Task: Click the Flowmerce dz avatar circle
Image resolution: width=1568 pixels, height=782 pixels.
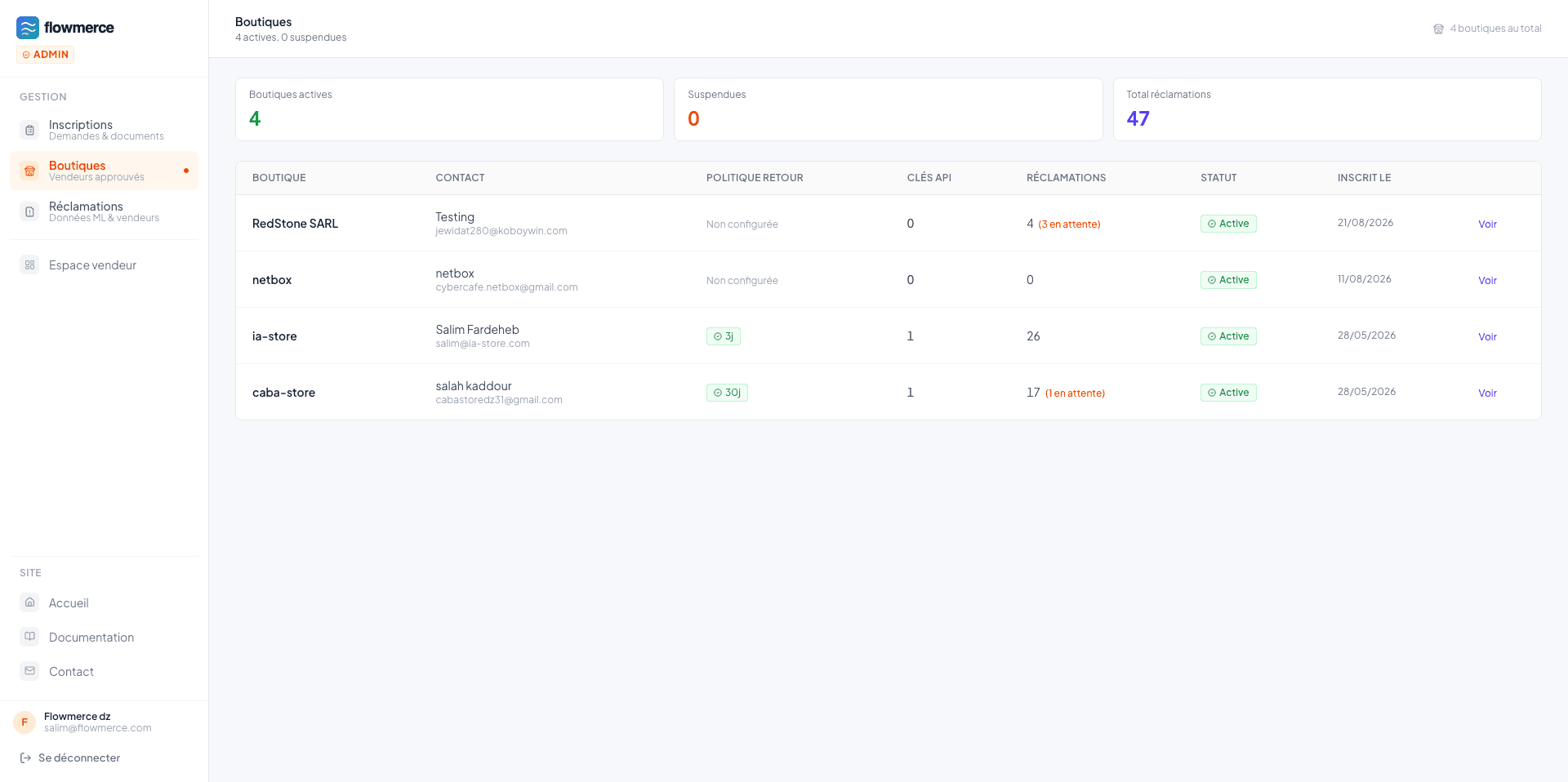Action: pyautogui.click(x=24, y=722)
